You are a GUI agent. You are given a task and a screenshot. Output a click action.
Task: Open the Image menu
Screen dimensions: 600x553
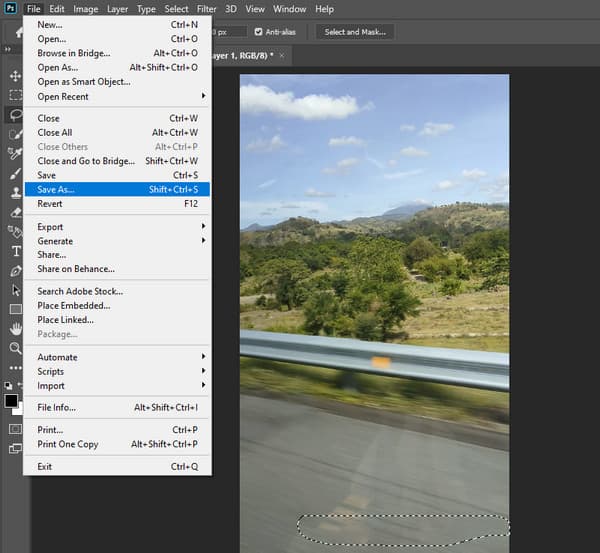pos(86,9)
